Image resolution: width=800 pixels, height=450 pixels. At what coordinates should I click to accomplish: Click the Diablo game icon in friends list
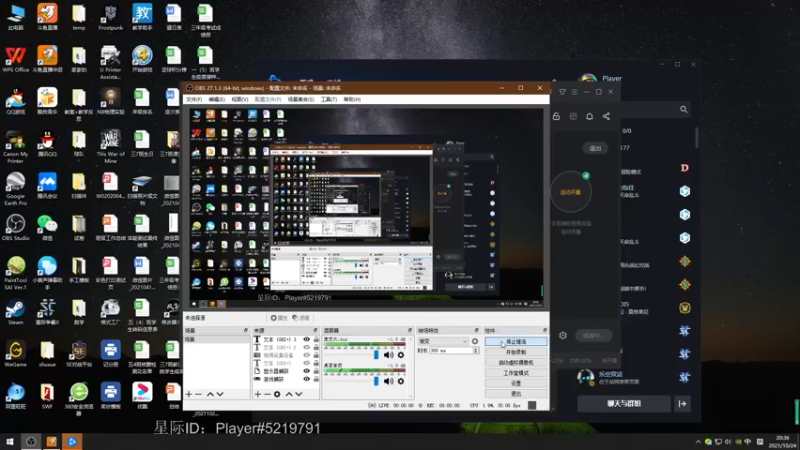click(x=685, y=168)
